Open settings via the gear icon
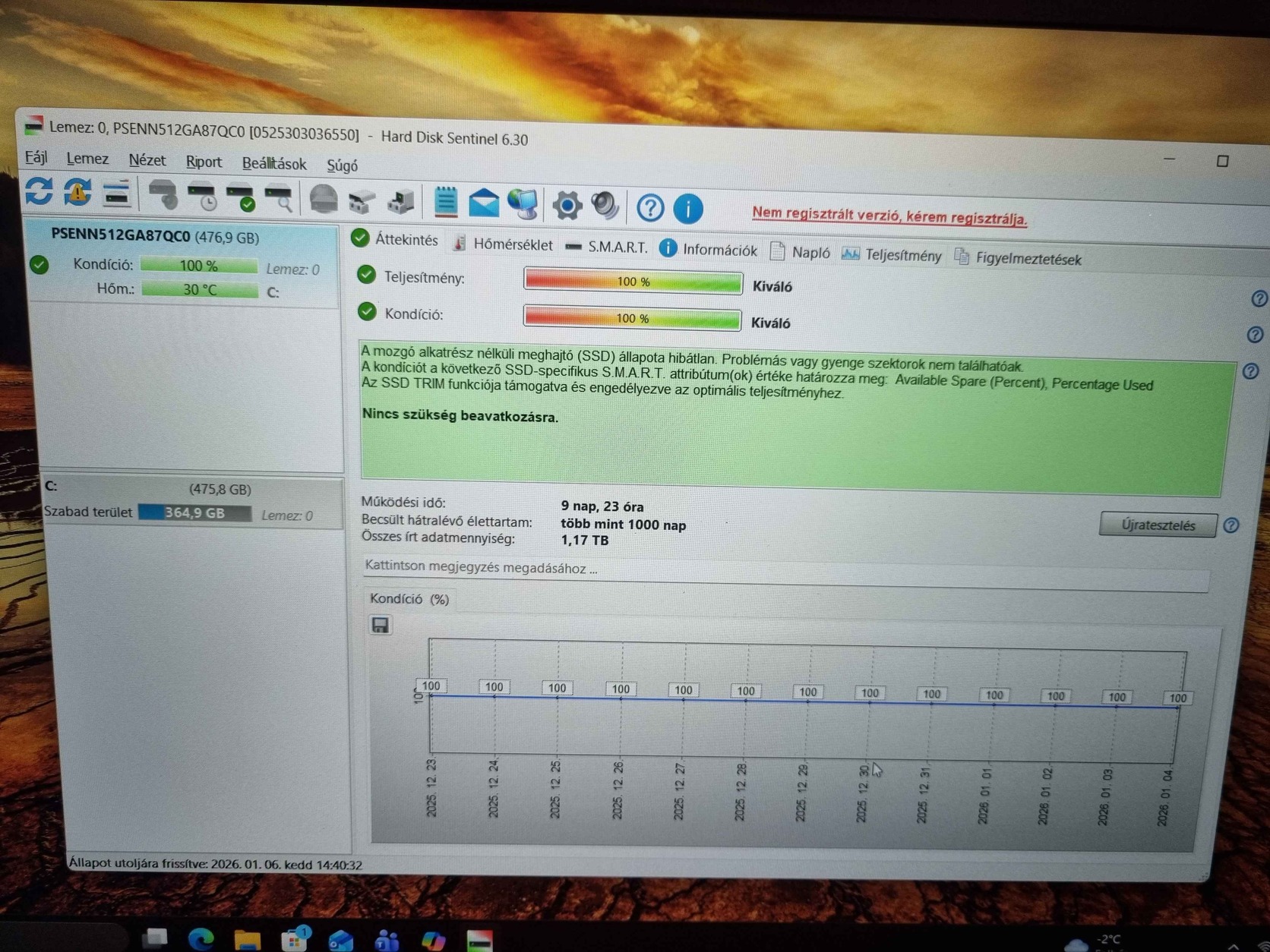This screenshot has height=952, width=1270. coord(567,205)
